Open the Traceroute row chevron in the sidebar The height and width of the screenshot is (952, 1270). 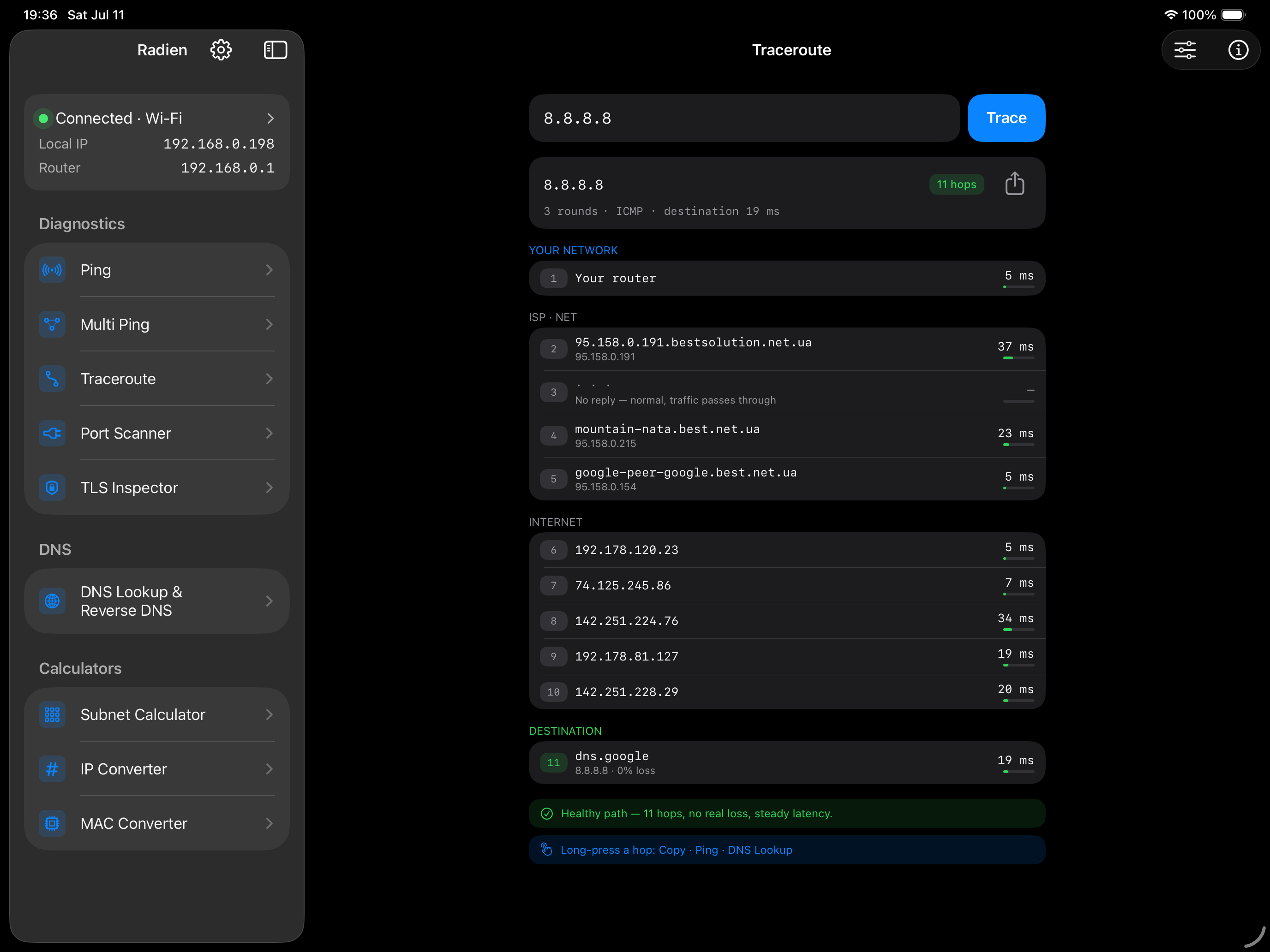tap(269, 379)
